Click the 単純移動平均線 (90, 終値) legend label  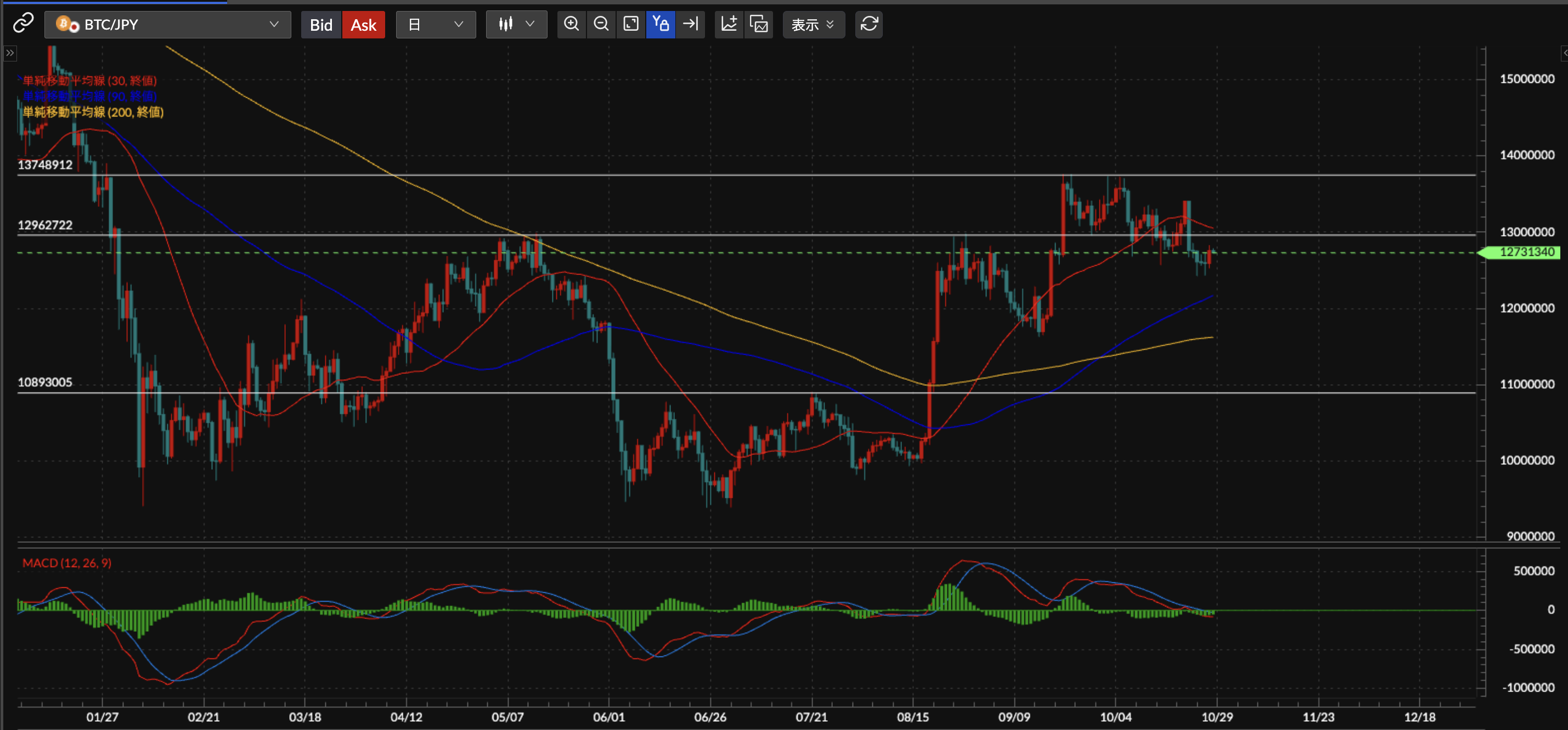(89, 96)
